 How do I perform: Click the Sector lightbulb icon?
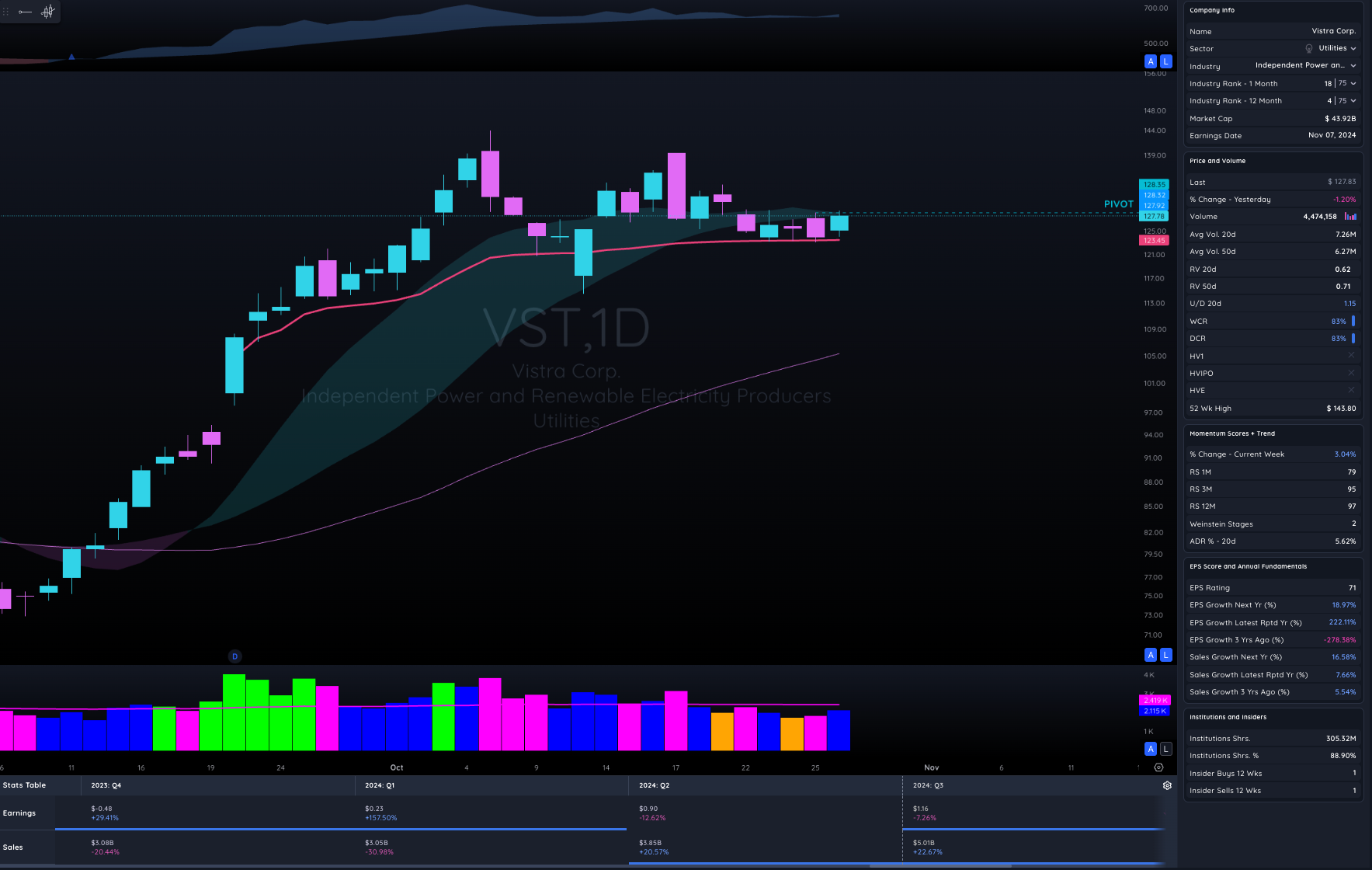[1309, 48]
